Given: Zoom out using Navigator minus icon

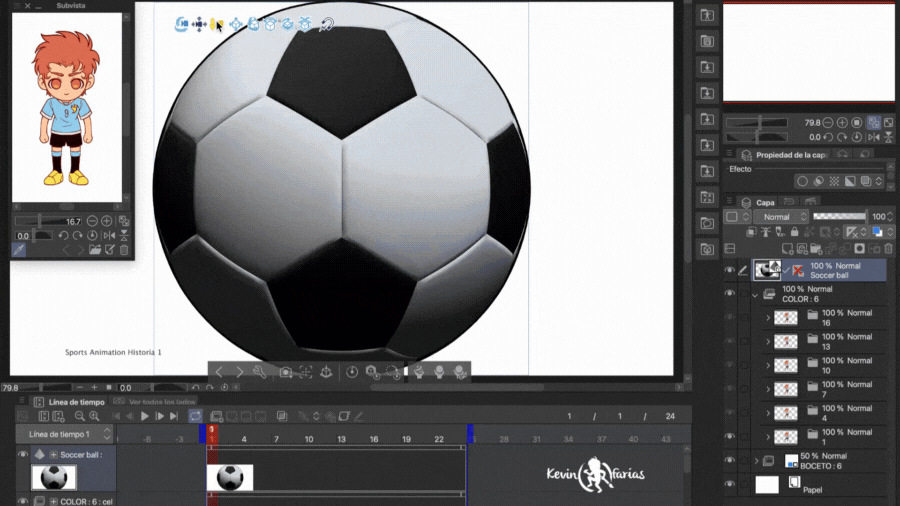Looking at the screenshot, I should [828, 123].
